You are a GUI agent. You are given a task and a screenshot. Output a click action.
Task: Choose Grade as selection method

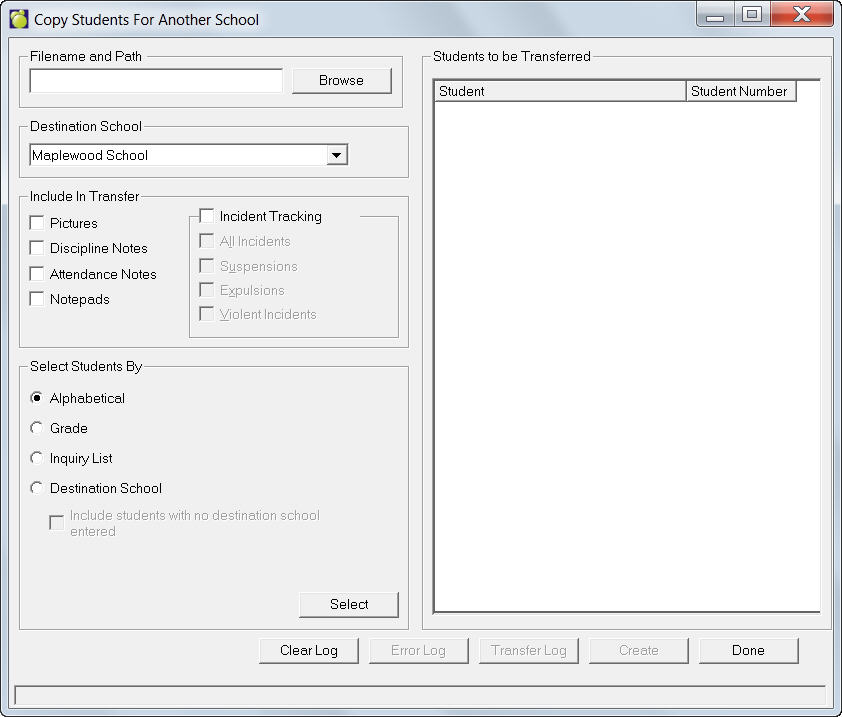click(38, 428)
